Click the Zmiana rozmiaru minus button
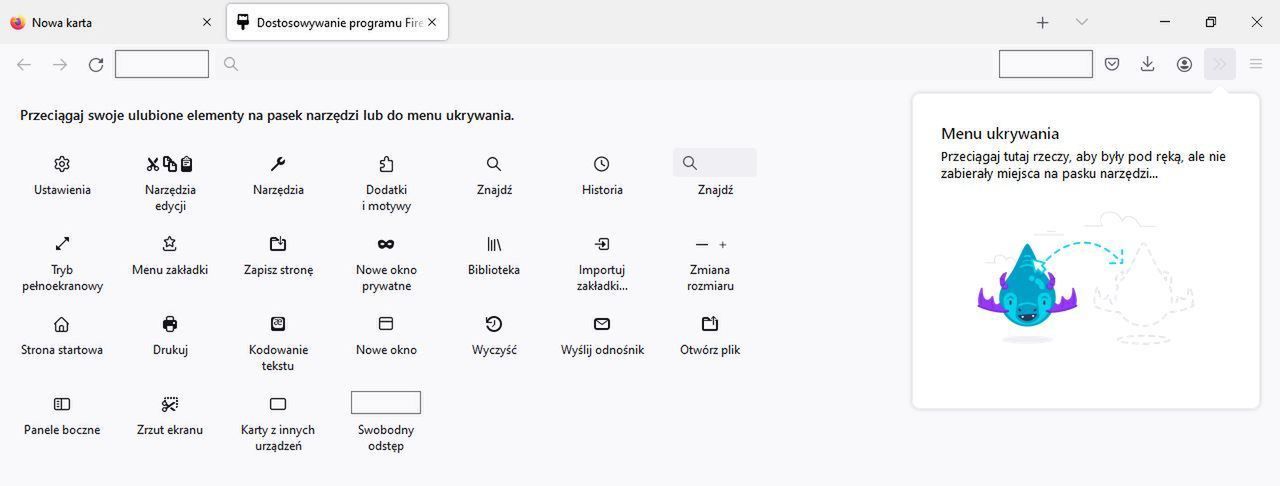Image resolution: width=1280 pixels, height=486 pixels. click(x=701, y=244)
